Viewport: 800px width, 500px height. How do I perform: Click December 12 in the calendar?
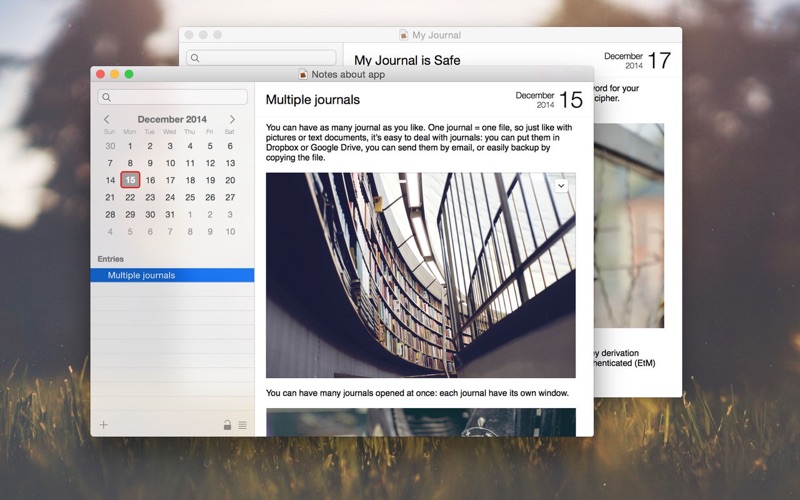coord(210,163)
